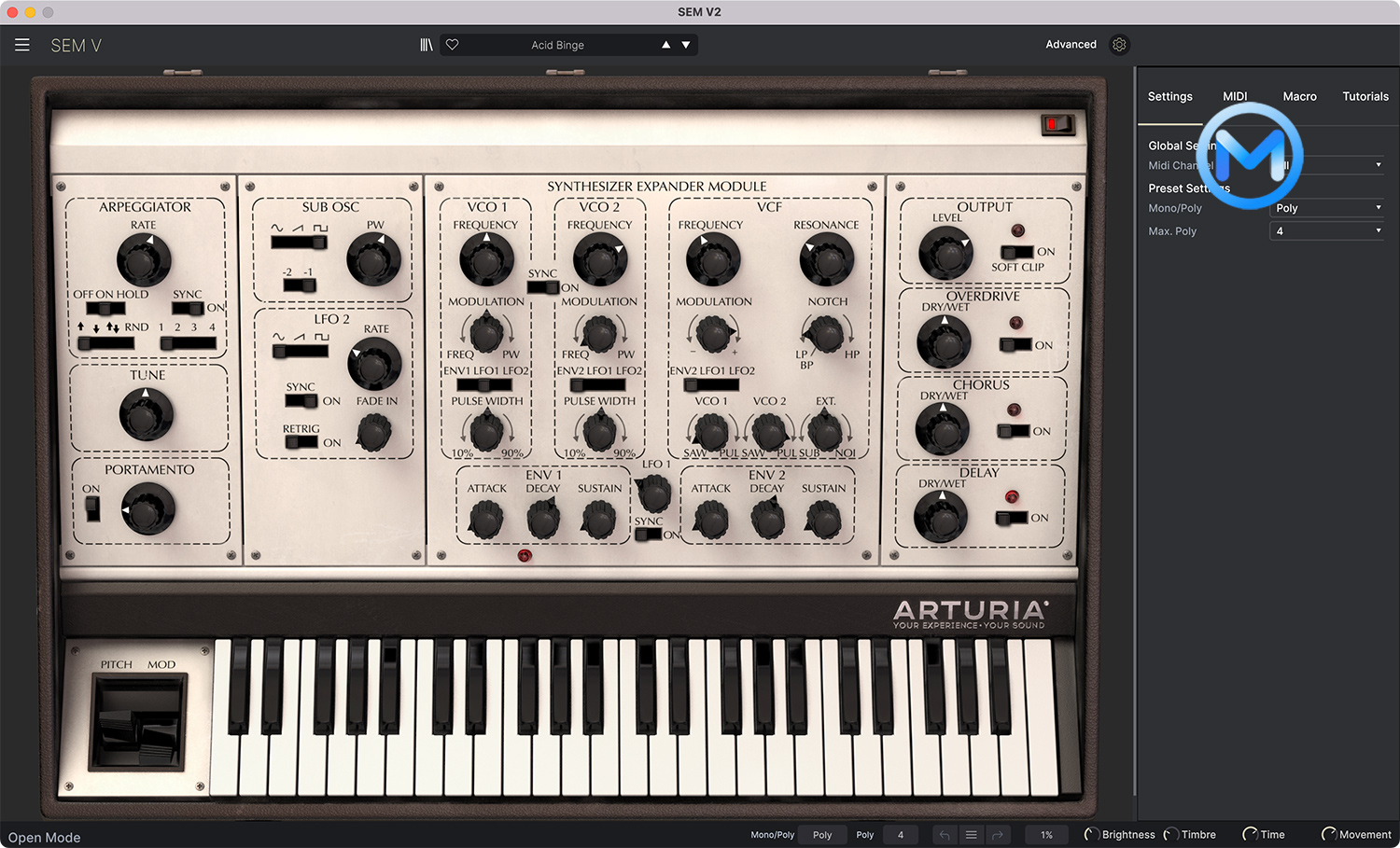
Task: Switch to the Macro tab
Action: coord(1299,96)
